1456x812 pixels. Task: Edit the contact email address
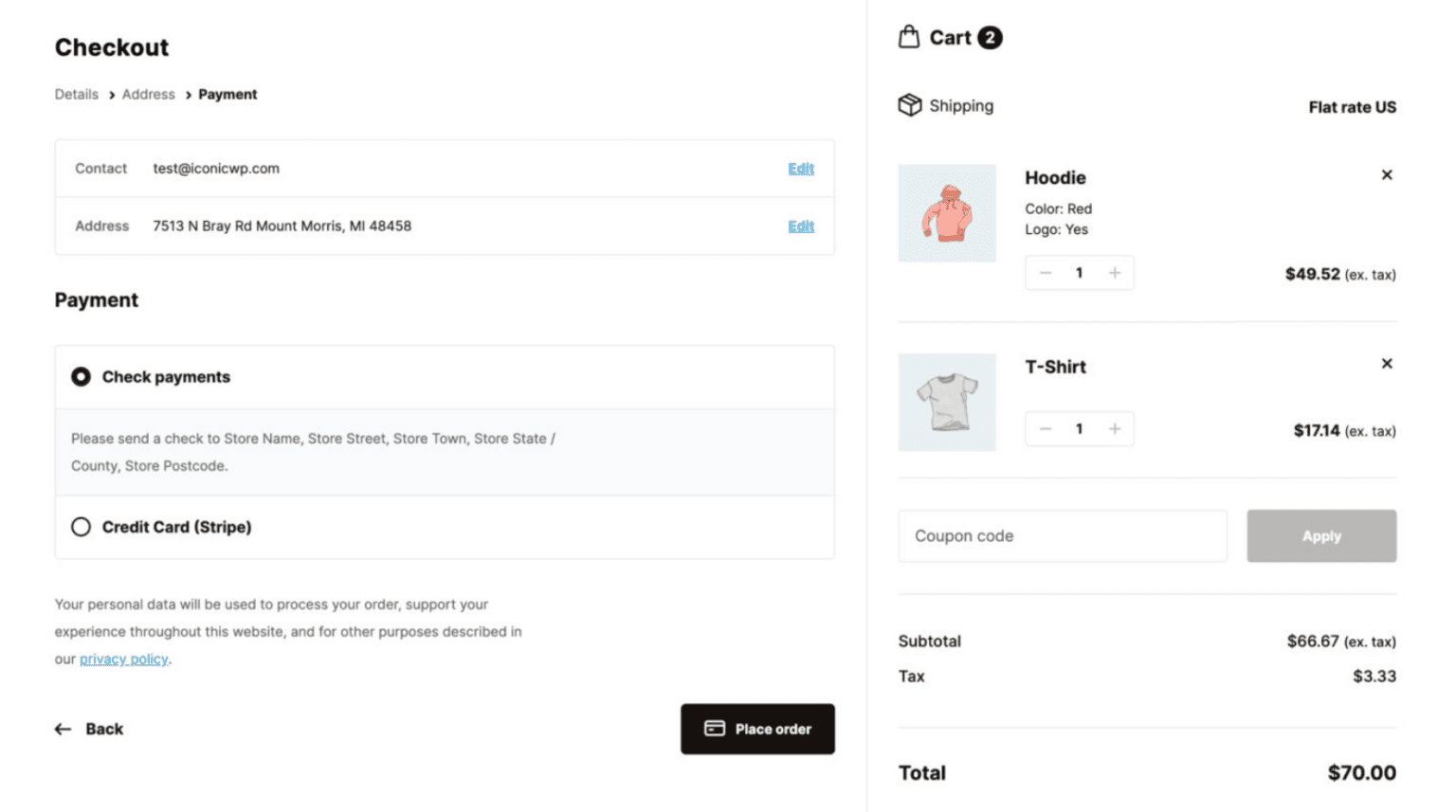coord(801,168)
